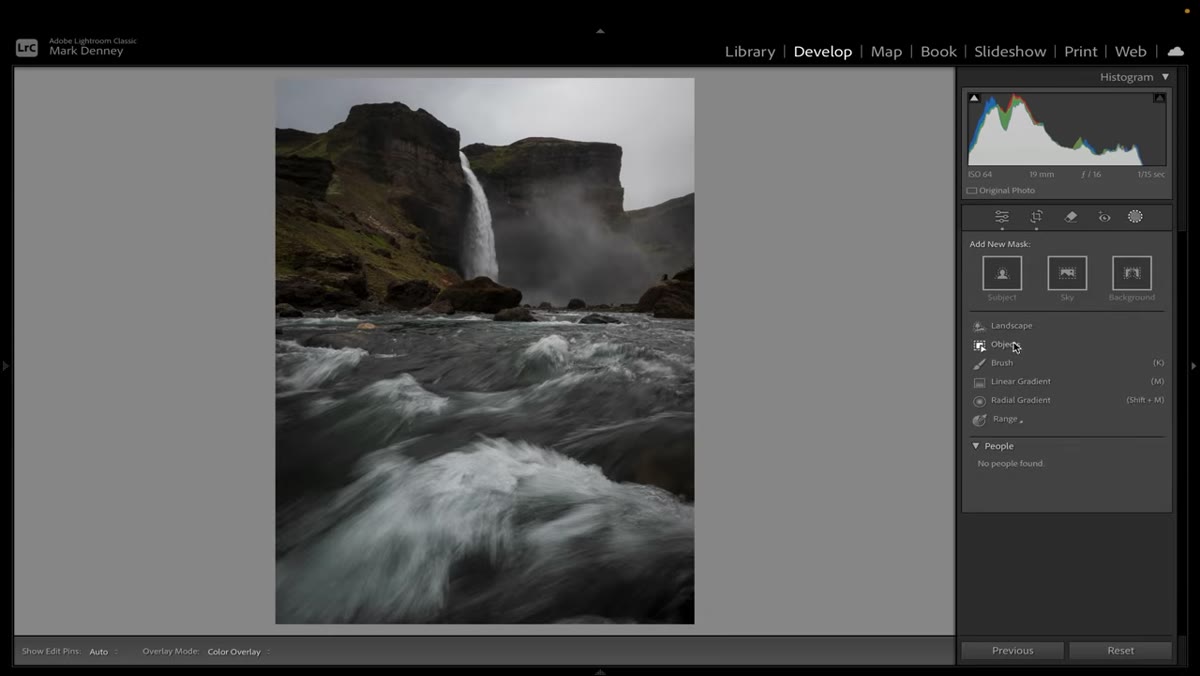Open the Overlay Mode dropdown
The height and width of the screenshot is (676, 1200).
click(238, 652)
